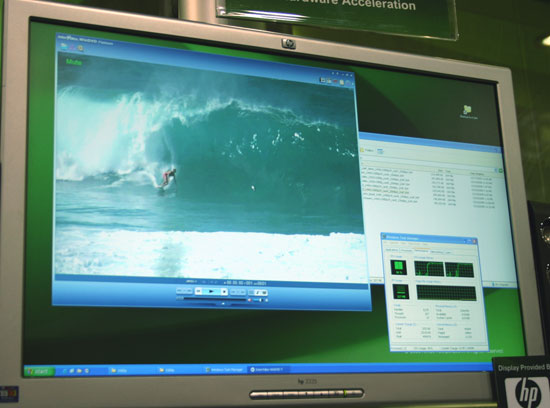550x408 pixels.
Task: Click the Pause button left of Play
Action: tap(199, 291)
